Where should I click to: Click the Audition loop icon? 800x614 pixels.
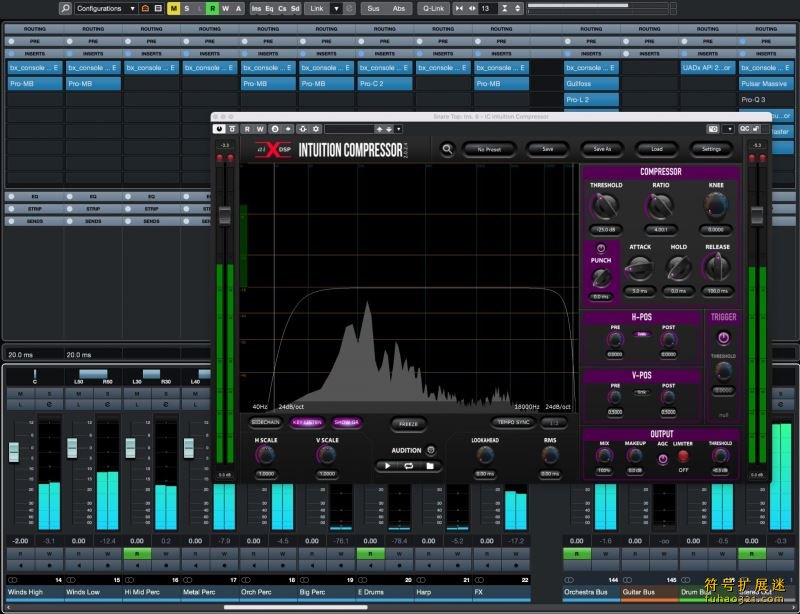coord(409,466)
